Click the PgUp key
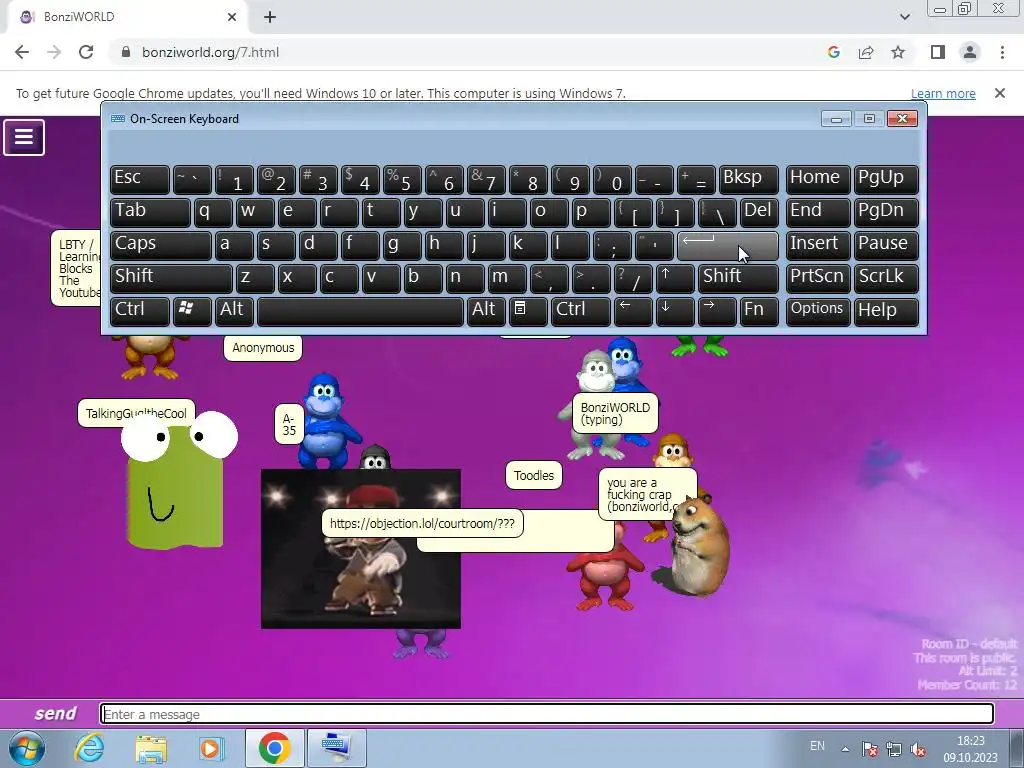The image size is (1024, 768). pyautogui.click(x=886, y=178)
